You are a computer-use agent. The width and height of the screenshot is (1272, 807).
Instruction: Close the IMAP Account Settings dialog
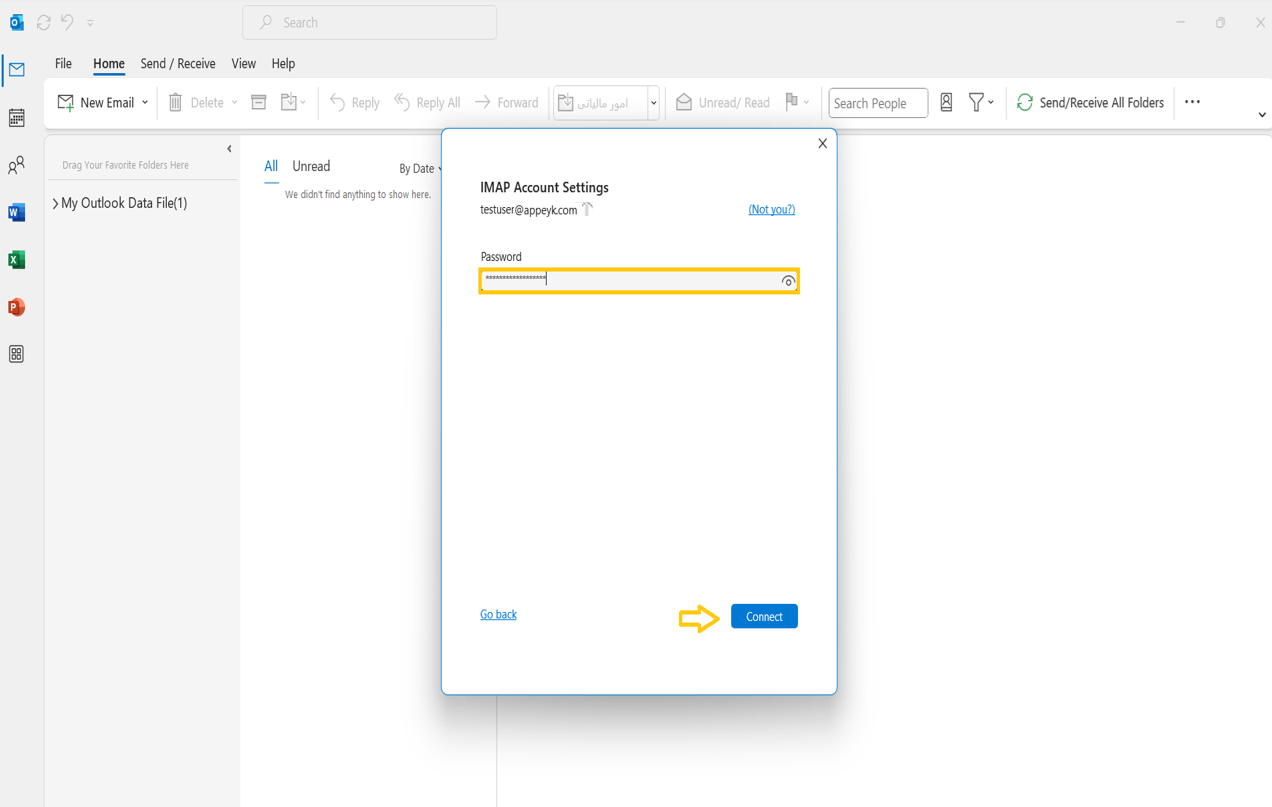[822, 144]
